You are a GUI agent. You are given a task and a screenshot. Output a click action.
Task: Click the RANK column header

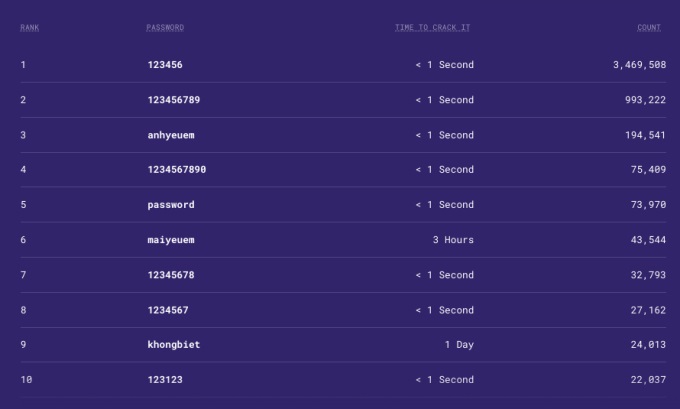tap(30, 28)
